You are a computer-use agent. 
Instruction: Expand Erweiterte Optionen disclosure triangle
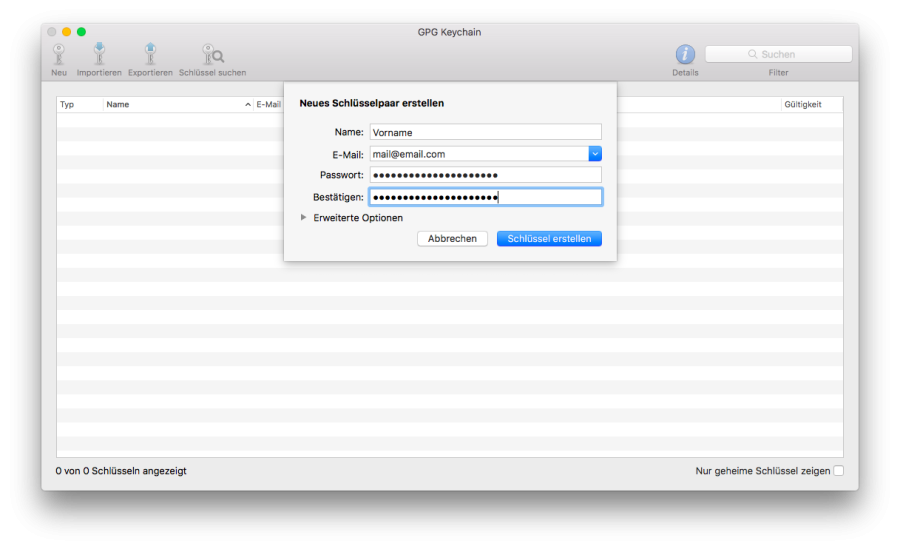(304, 217)
